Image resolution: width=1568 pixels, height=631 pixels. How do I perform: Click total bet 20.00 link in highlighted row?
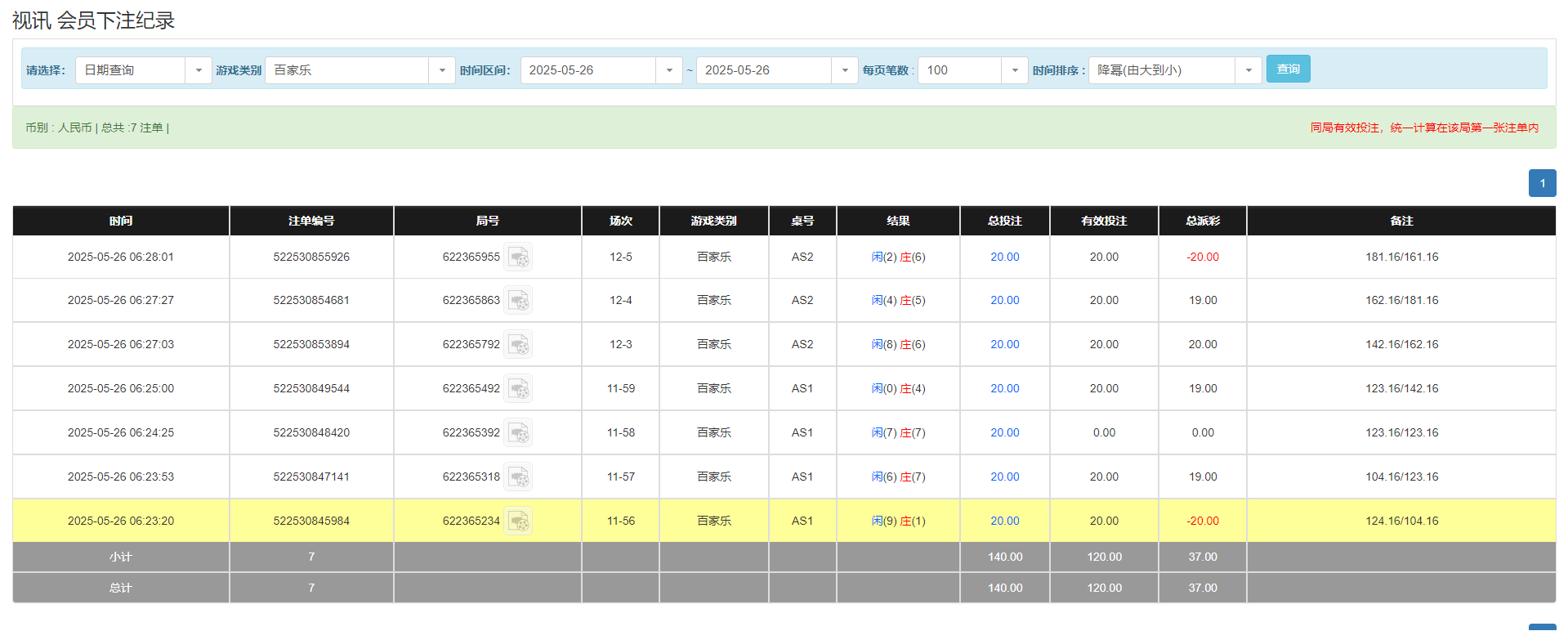tap(1004, 521)
